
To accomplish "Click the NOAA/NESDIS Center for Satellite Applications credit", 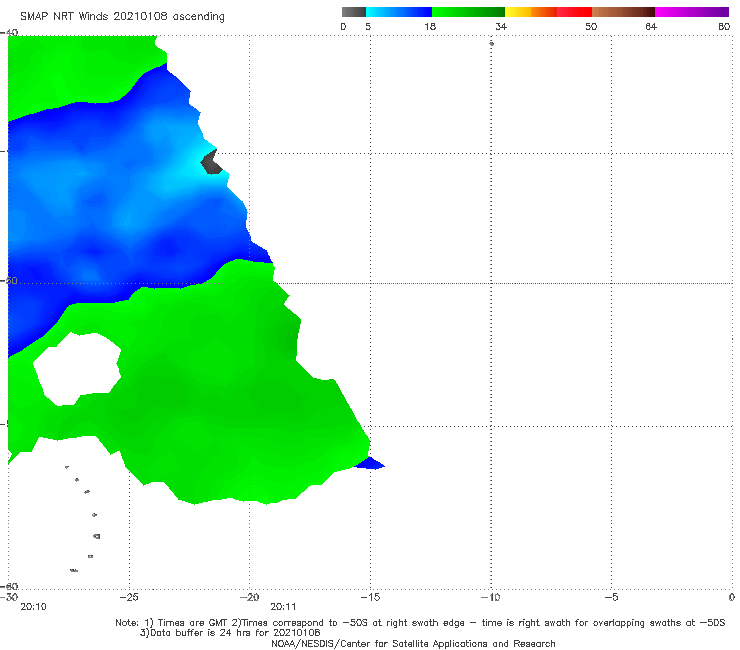I will coord(413,643).
